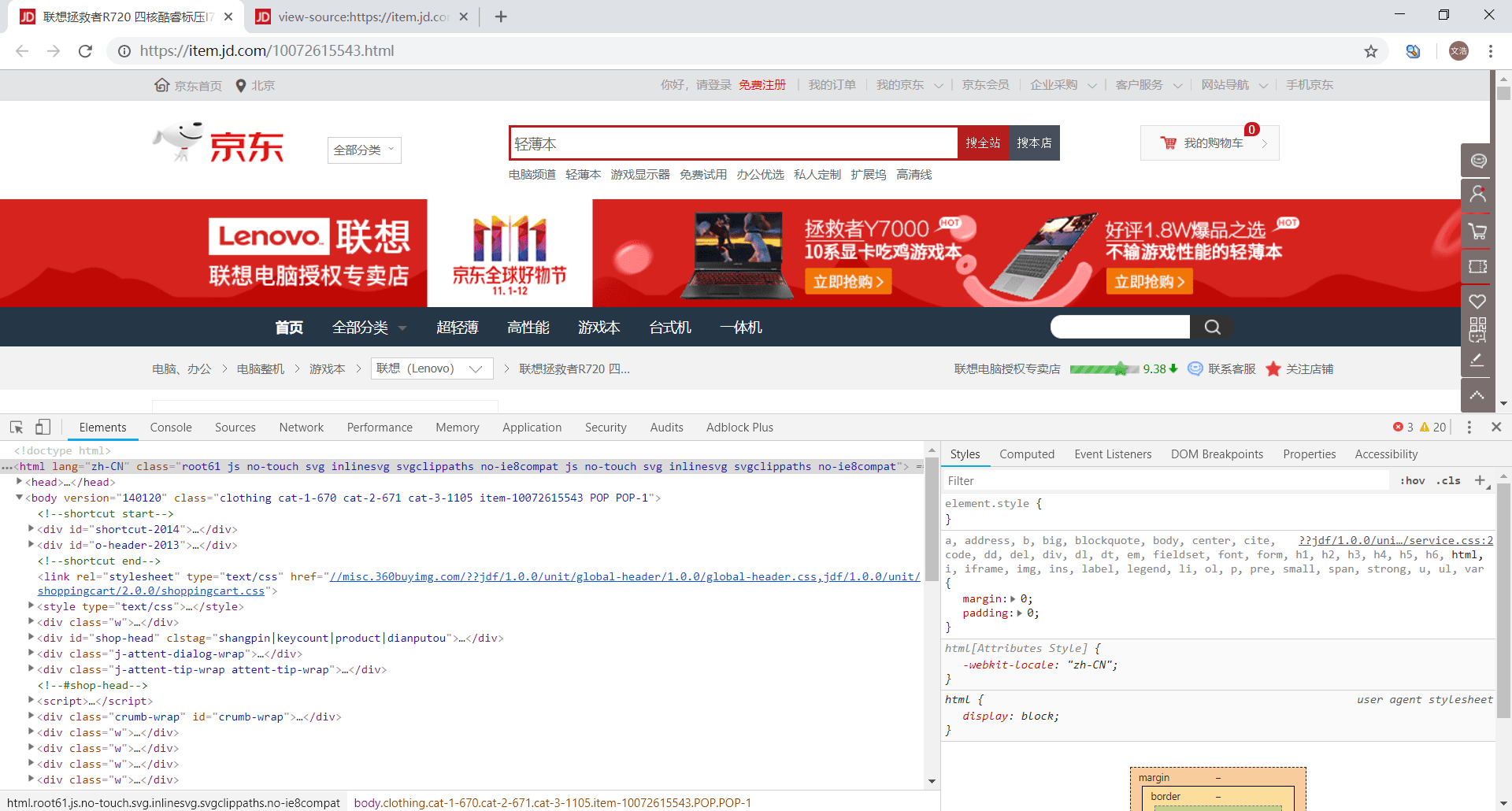Expand div class crumb-wrap node
The image size is (1512, 811).
pyautogui.click(x=31, y=716)
